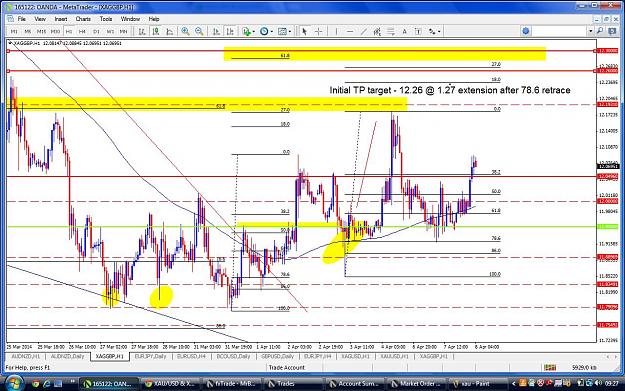Select the M1 timeframe button
This screenshot has height=391, width=625.
coord(14,31)
